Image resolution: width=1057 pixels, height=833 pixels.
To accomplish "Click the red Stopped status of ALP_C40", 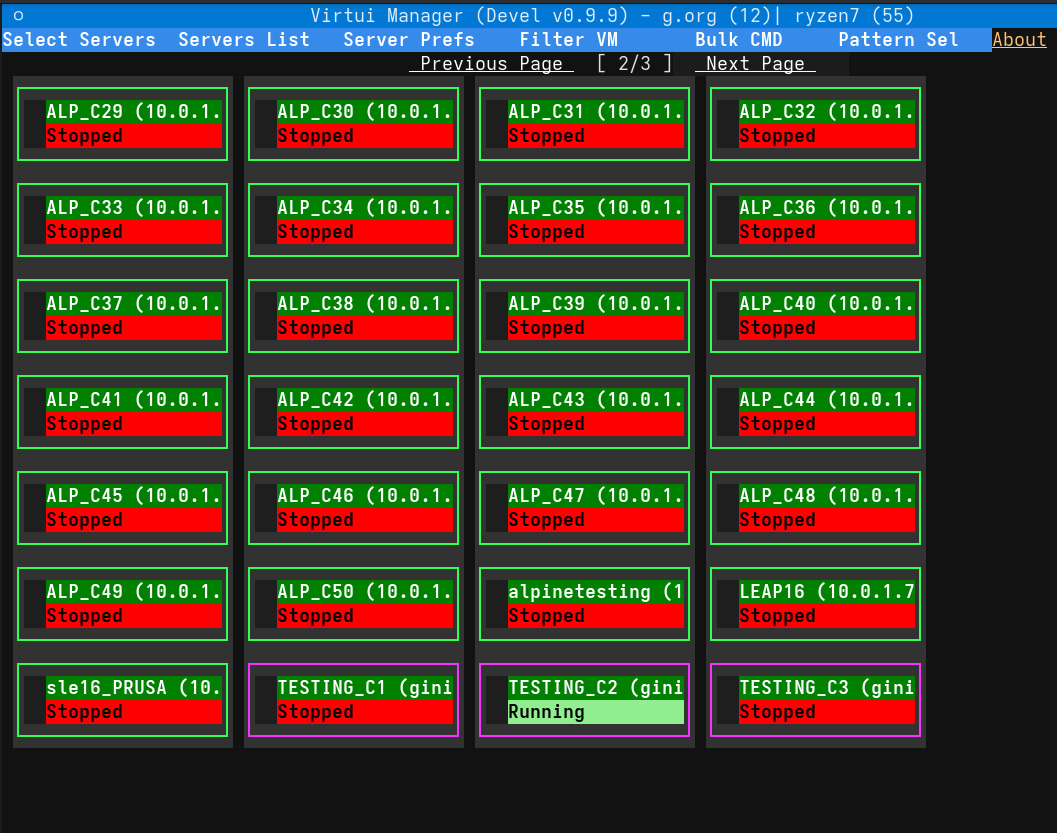I will 827,328.
